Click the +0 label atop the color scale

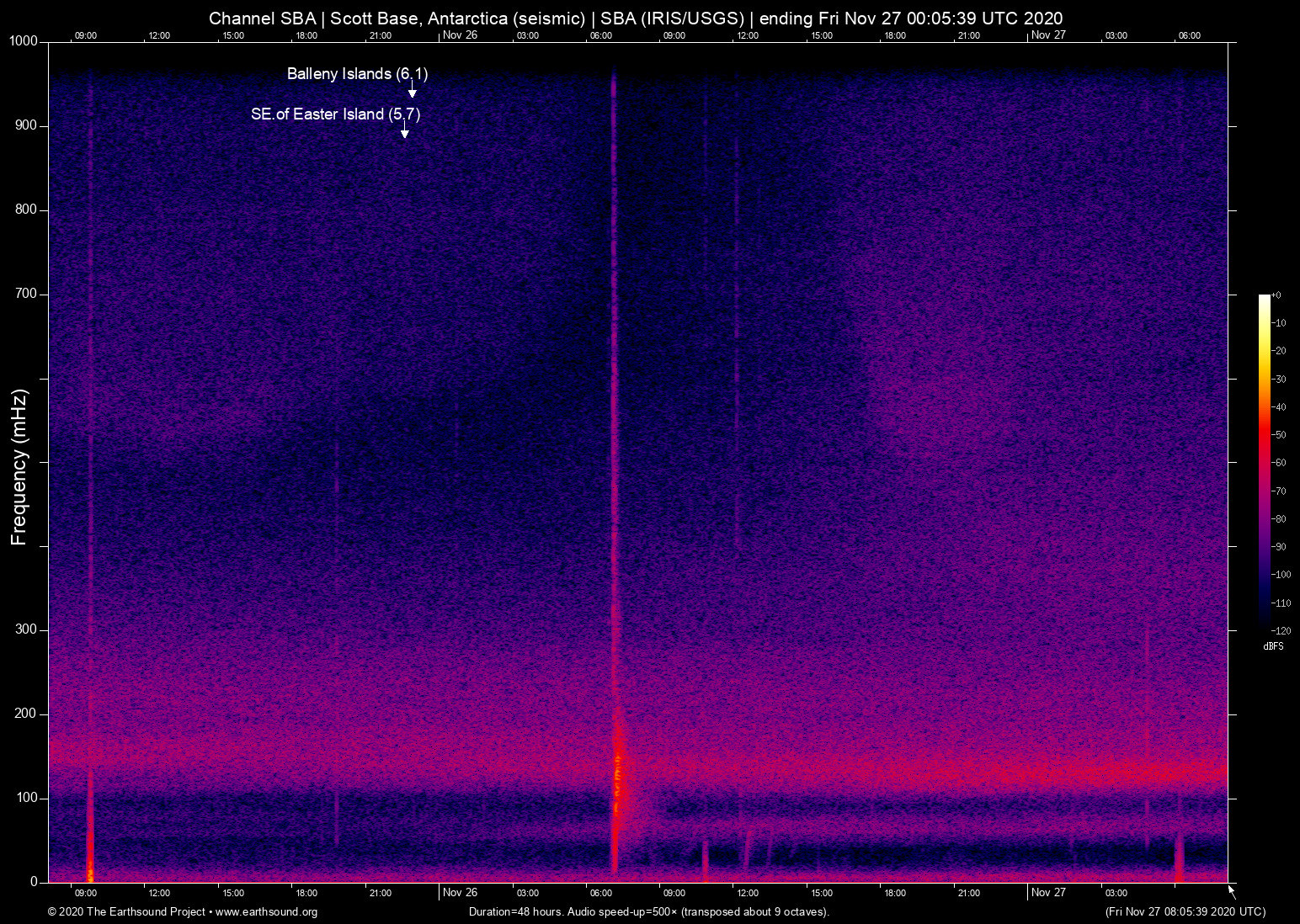(x=1276, y=295)
